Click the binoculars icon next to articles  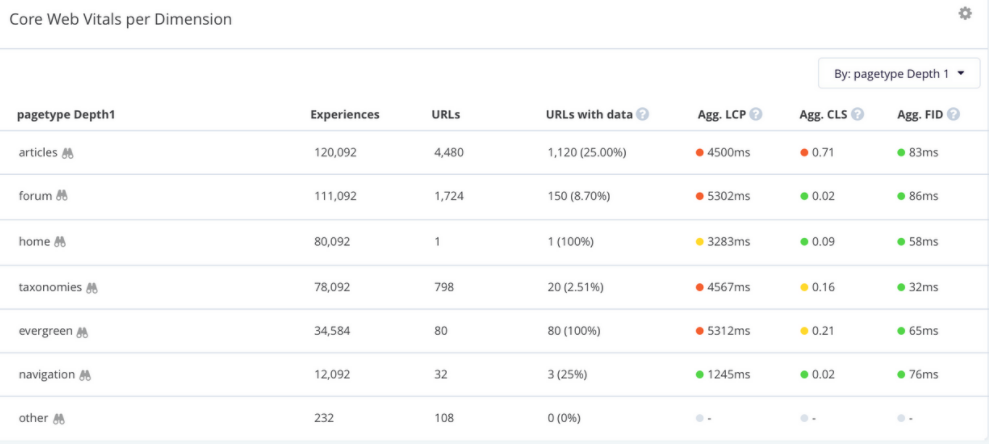tap(68, 153)
